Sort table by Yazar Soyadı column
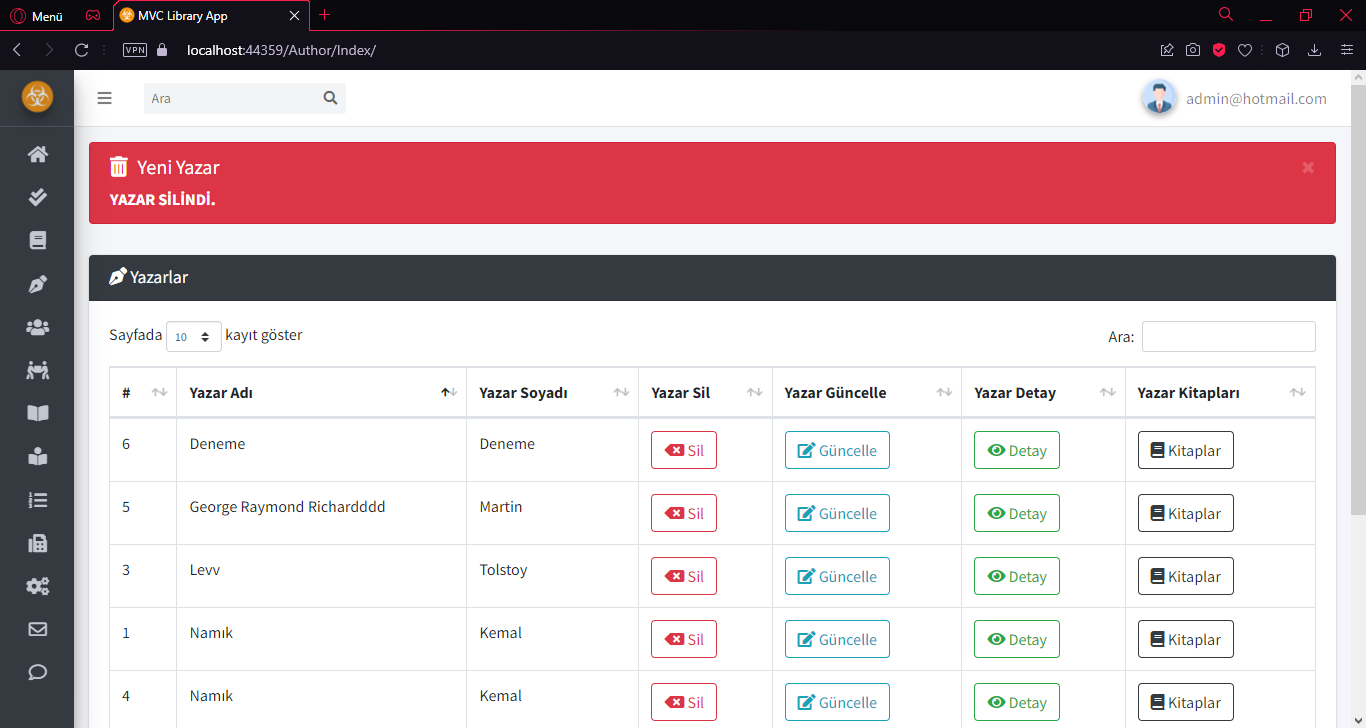Image resolution: width=1366 pixels, height=728 pixels. tap(552, 393)
